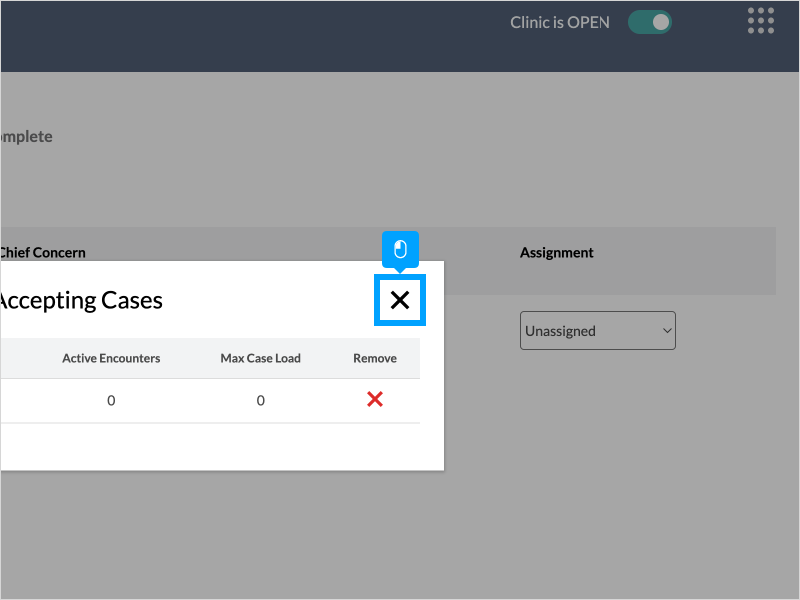Click the Remove column header
Viewport: 800px width, 600px height.
tap(375, 358)
